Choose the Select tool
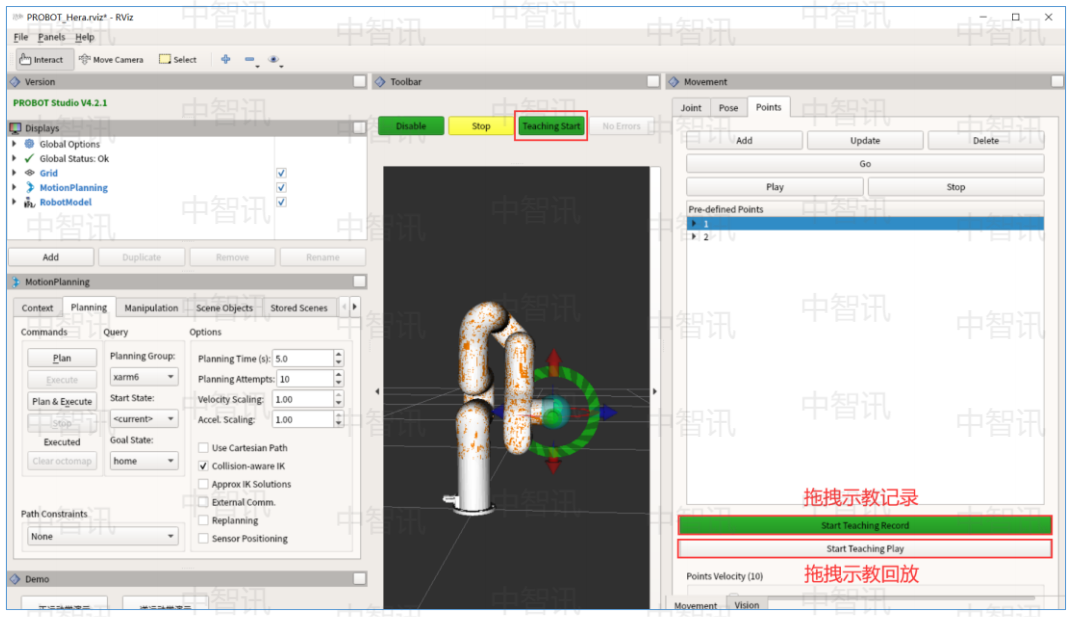Image resolution: width=1071 pixels, height=617 pixels. point(178,59)
